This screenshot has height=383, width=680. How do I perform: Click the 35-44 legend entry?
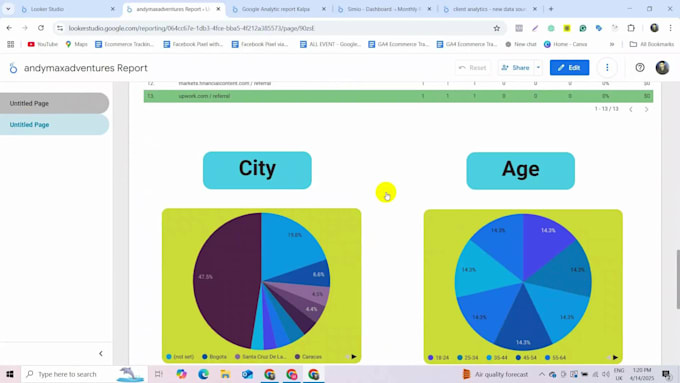click(x=497, y=358)
